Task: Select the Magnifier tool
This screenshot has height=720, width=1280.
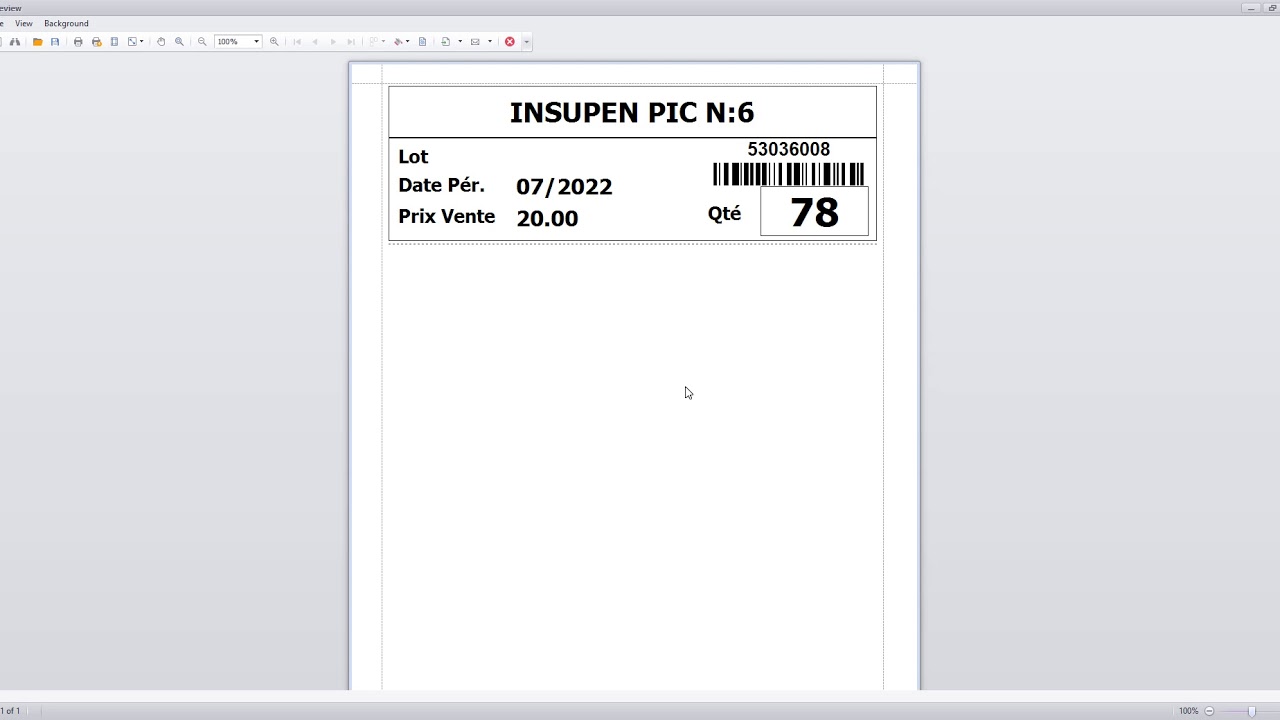Action: tap(179, 42)
